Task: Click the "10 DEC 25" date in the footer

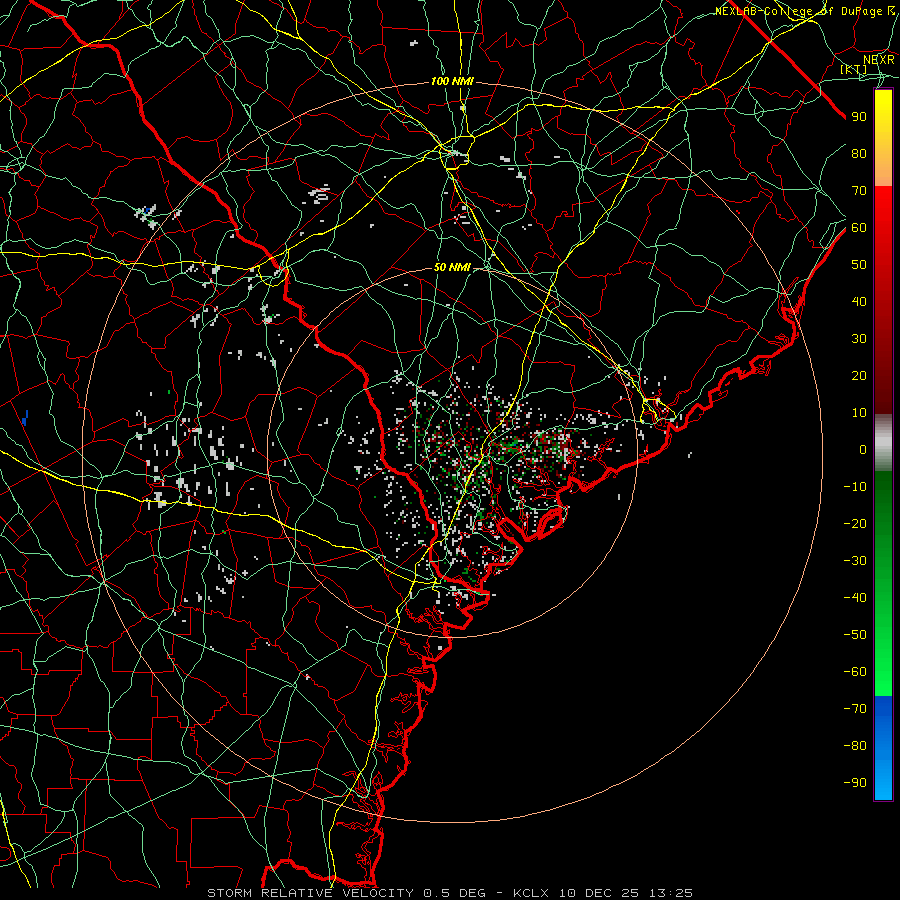Action: 599,893
